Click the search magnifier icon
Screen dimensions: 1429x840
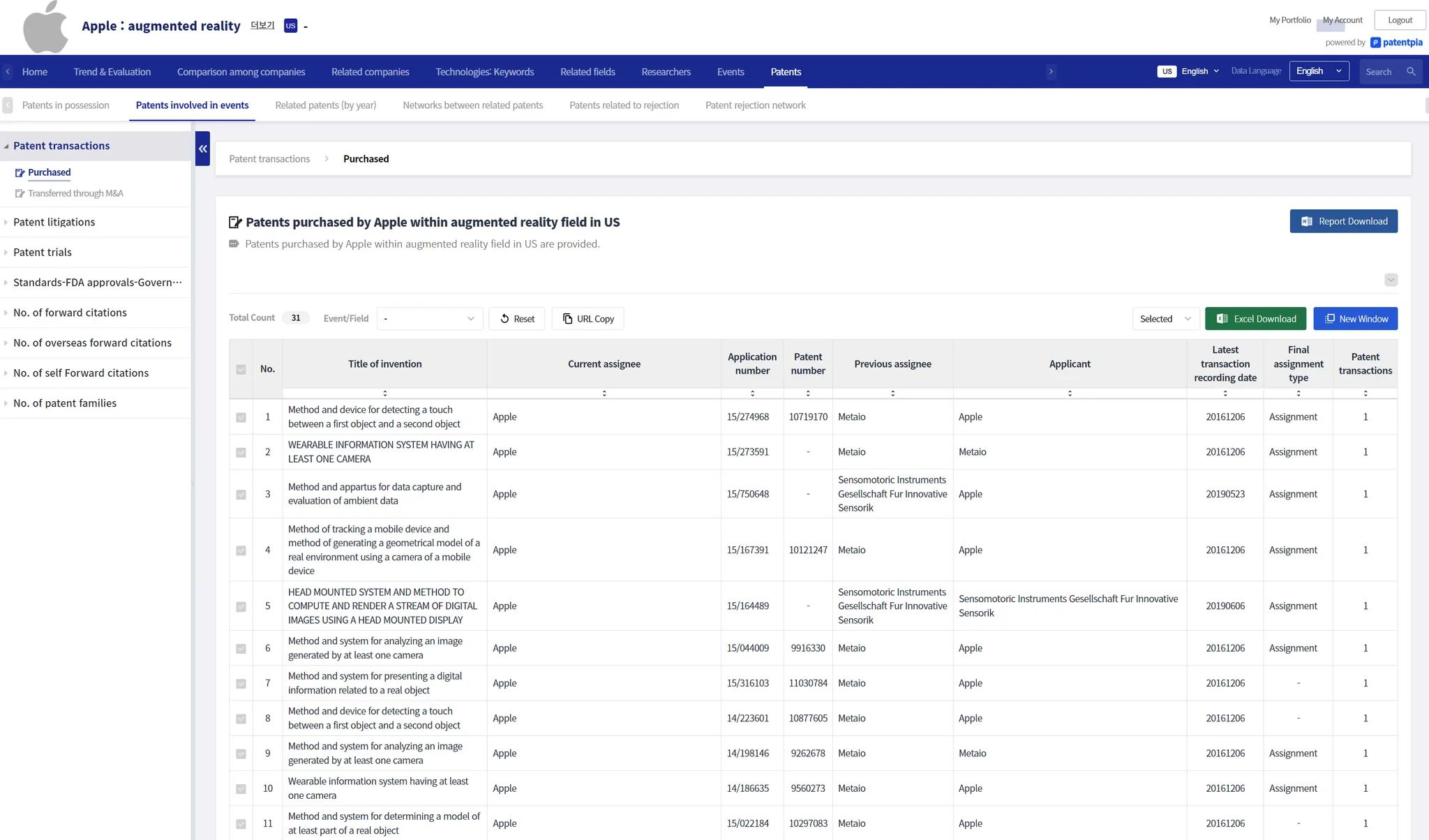pos(1411,72)
